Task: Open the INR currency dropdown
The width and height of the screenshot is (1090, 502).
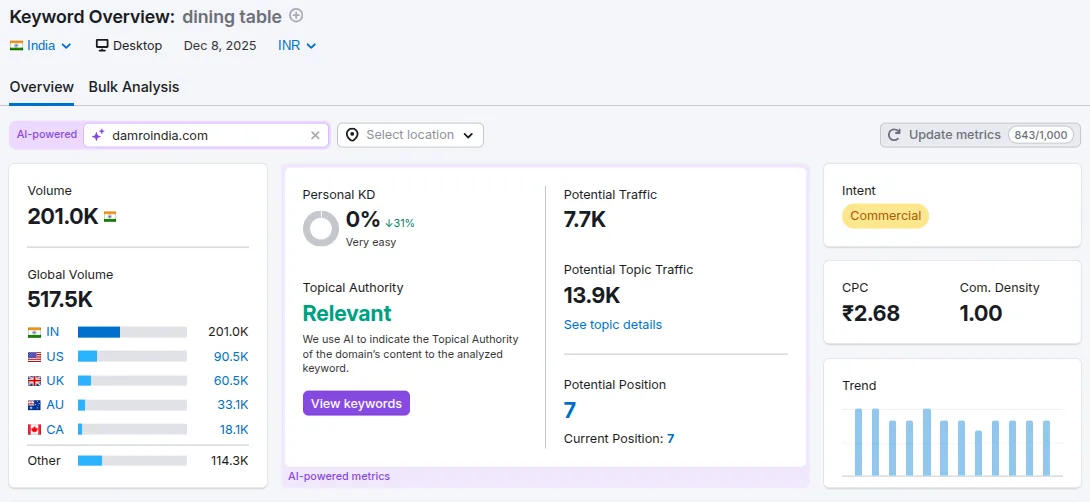Action: (x=297, y=46)
